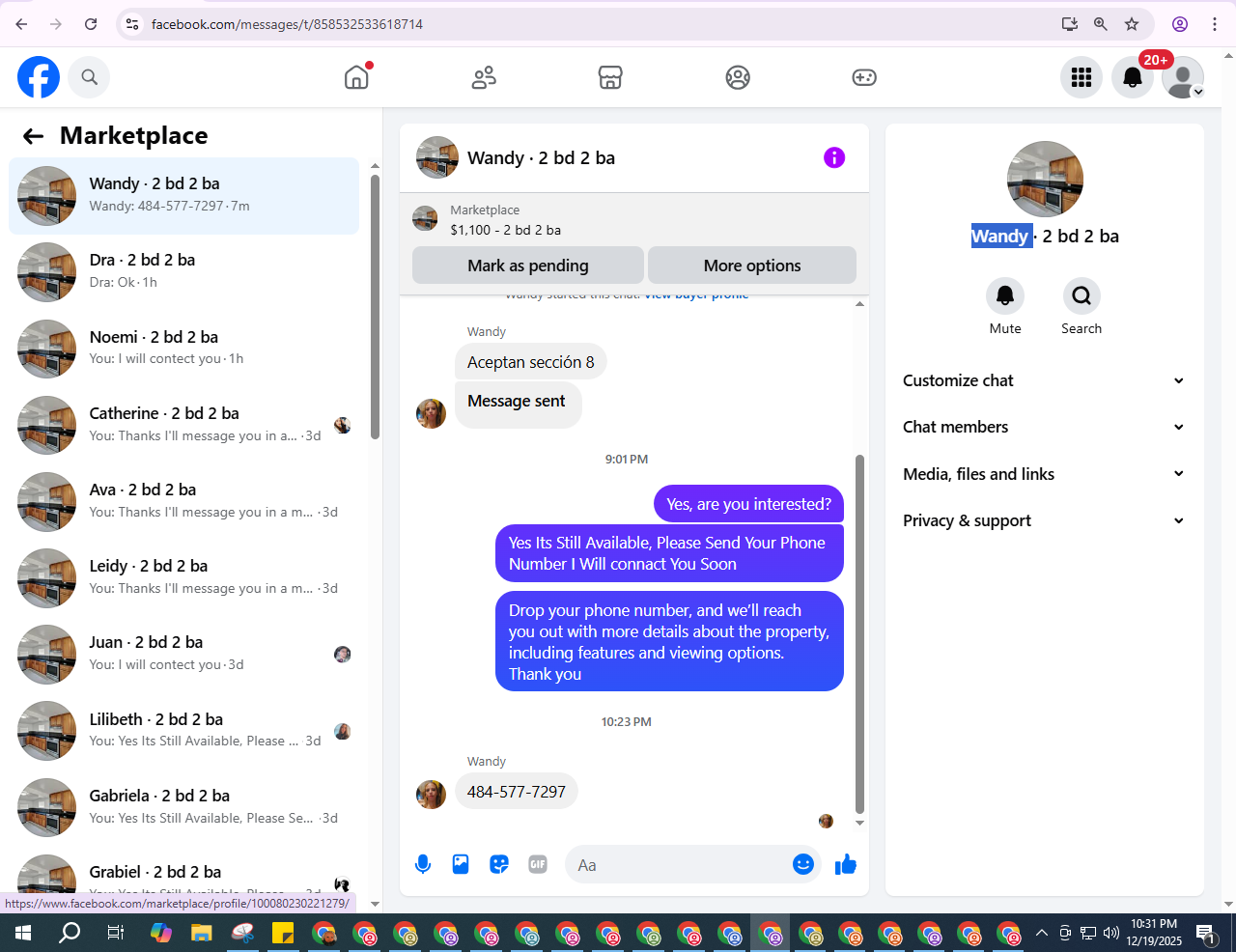
Task: Go to the Home feed icon
Action: coord(356,77)
